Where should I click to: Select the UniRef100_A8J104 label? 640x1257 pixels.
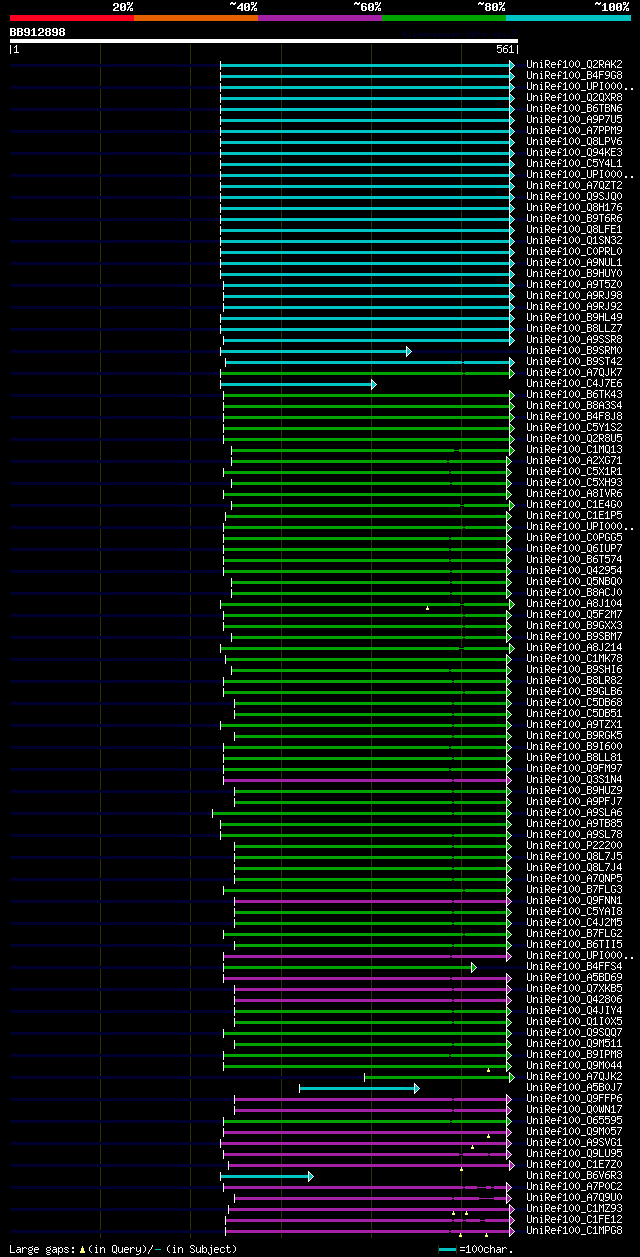coord(574,603)
